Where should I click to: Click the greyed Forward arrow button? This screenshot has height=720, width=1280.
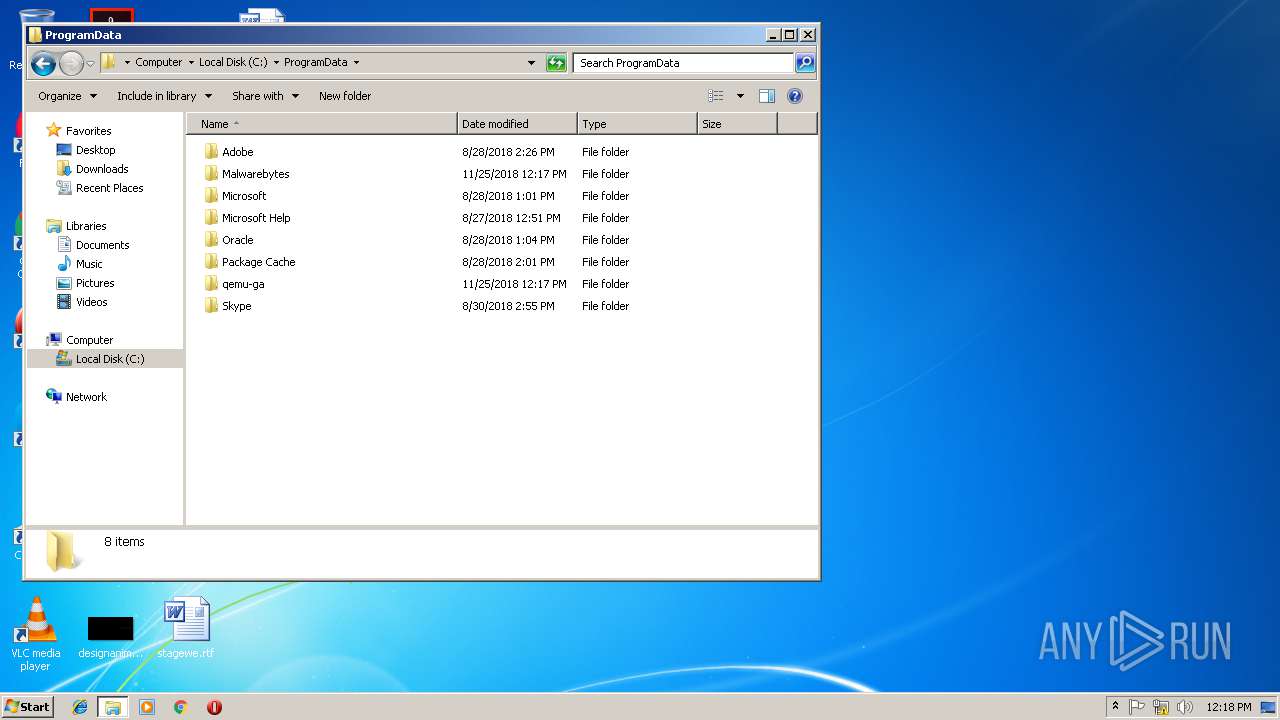(71, 64)
